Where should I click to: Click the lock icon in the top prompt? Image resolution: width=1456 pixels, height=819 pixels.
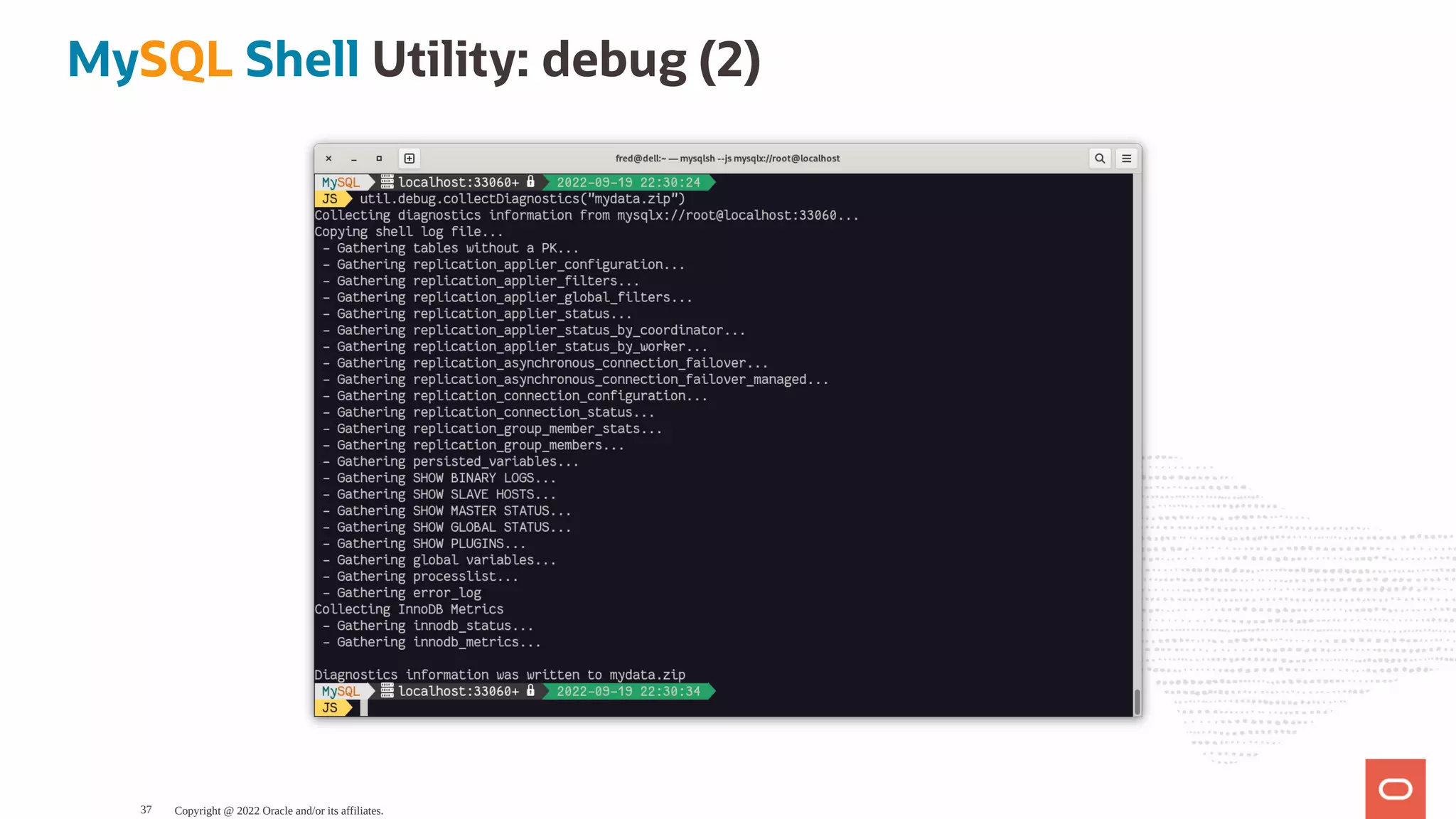[x=530, y=182]
